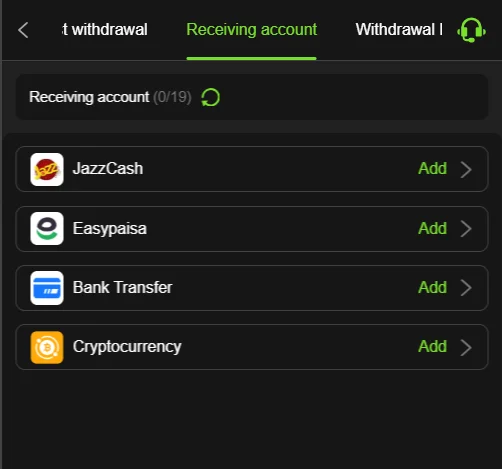Expand Easypaisa row chevron arrow
The image size is (502, 469).
[466, 229]
